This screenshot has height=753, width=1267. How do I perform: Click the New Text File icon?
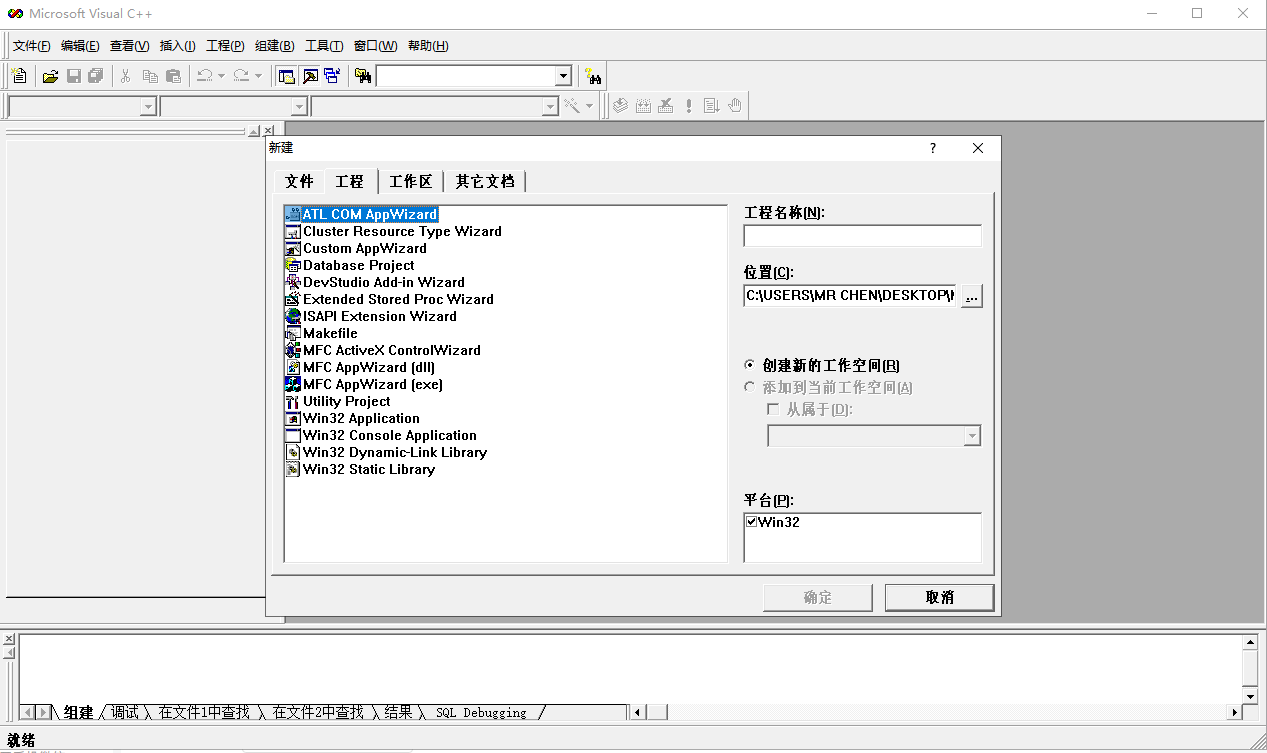click(x=18, y=75)
